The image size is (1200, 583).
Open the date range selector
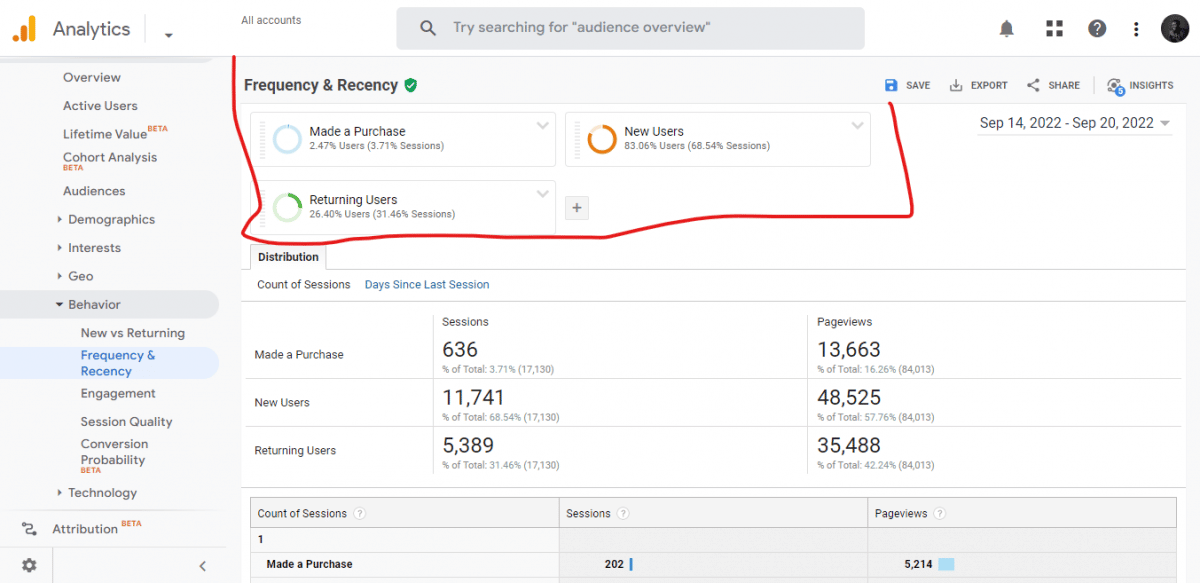pos(1074,121)
